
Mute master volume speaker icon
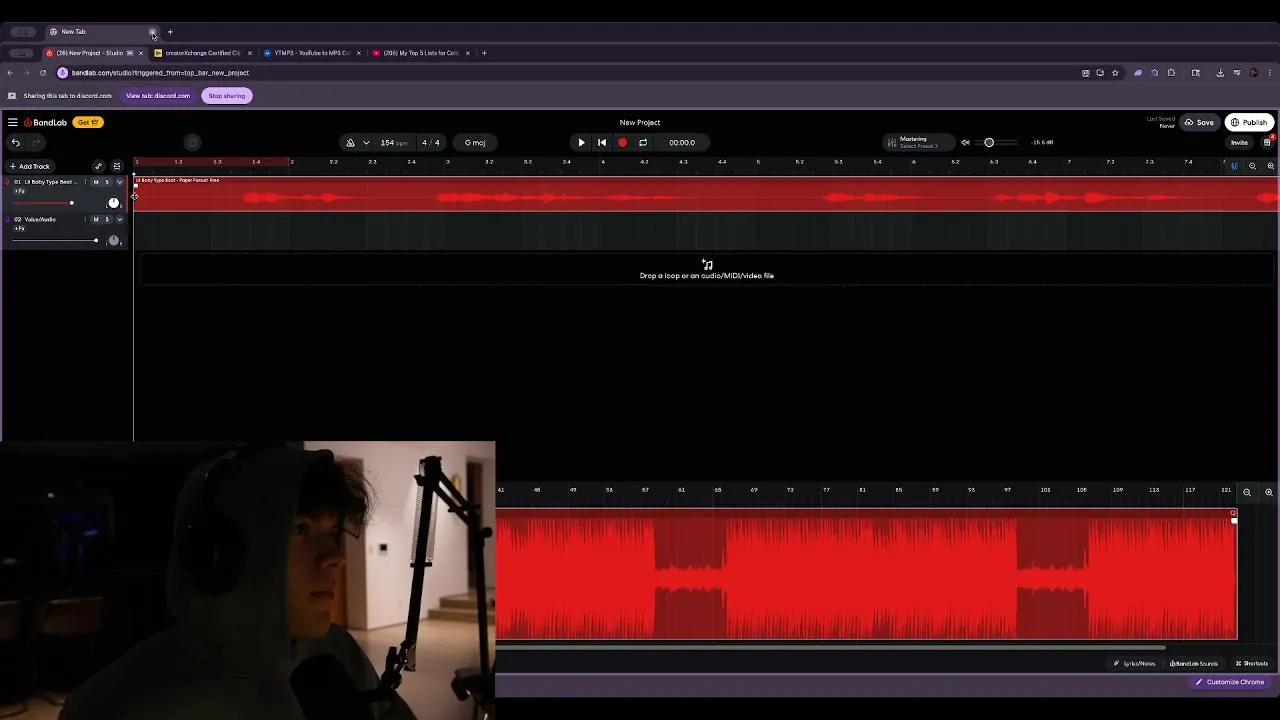965,142
